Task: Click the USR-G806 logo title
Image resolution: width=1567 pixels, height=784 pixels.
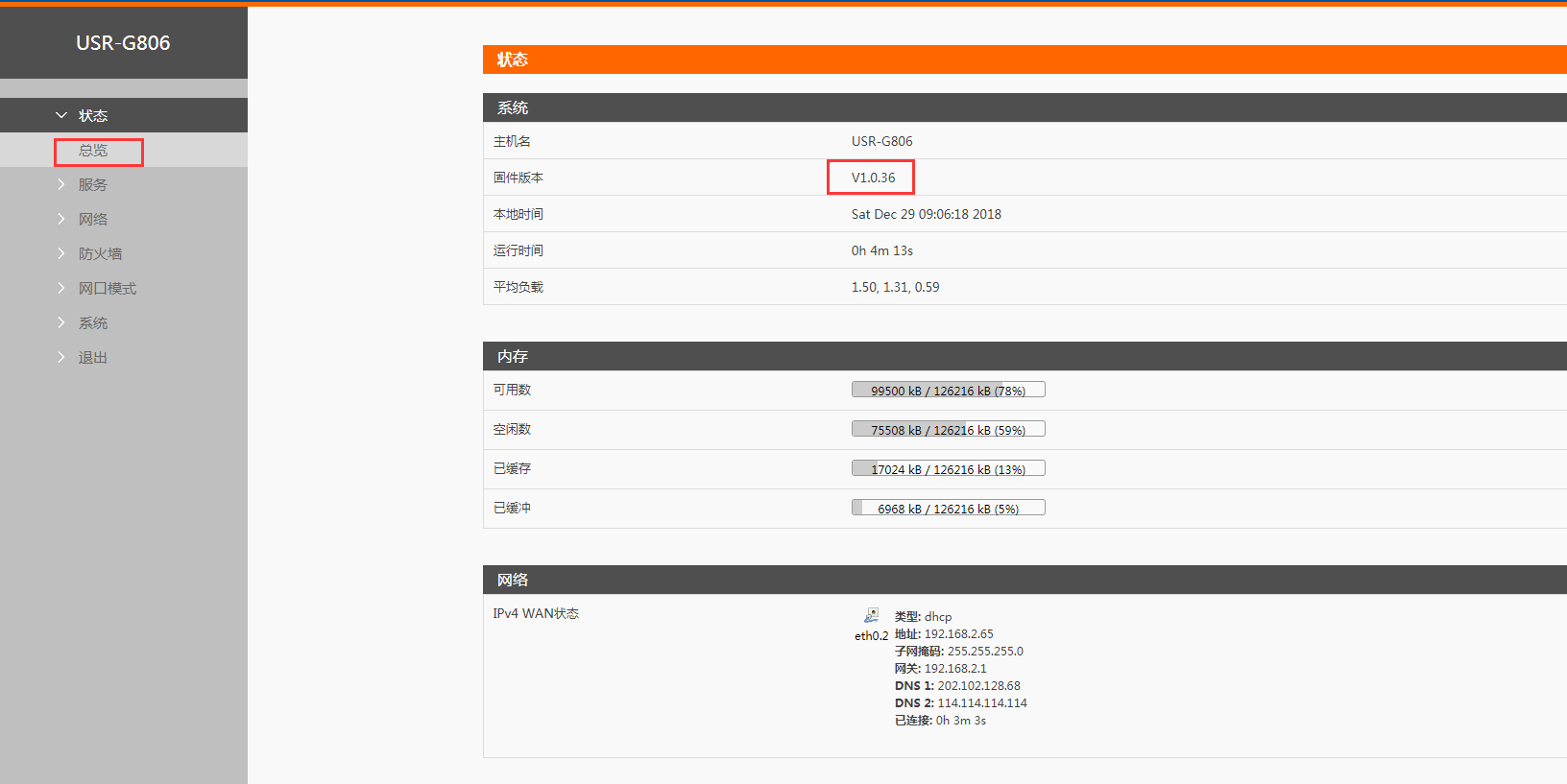Action: pyautogui.click(x=123, y=43)
